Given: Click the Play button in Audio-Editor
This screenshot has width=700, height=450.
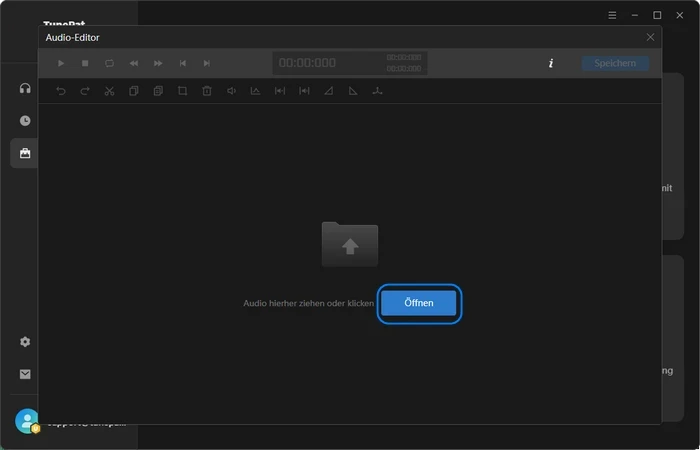Looking at the screenshot, I should (x=61, y=63).
